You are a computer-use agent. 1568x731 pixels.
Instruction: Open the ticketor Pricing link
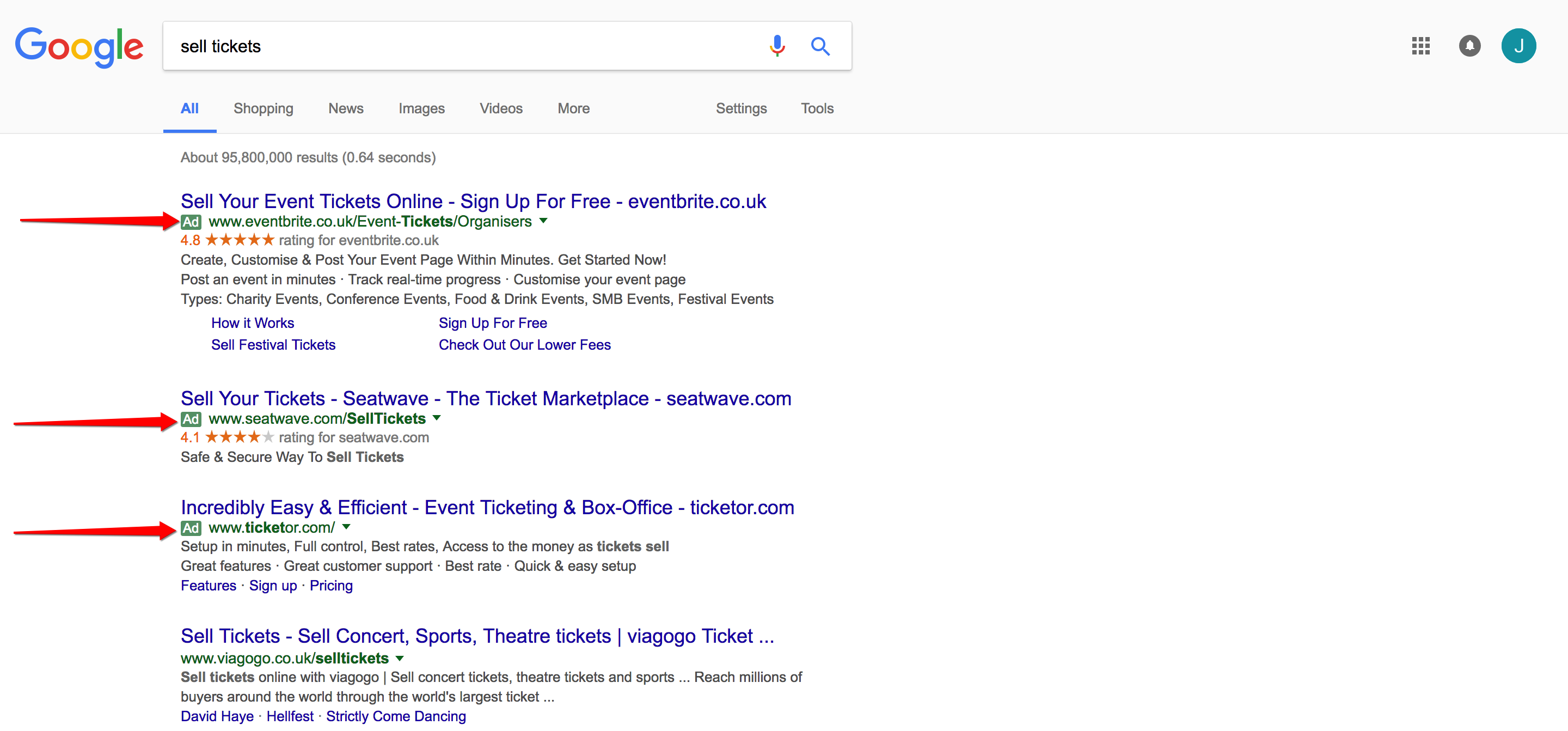331,586
